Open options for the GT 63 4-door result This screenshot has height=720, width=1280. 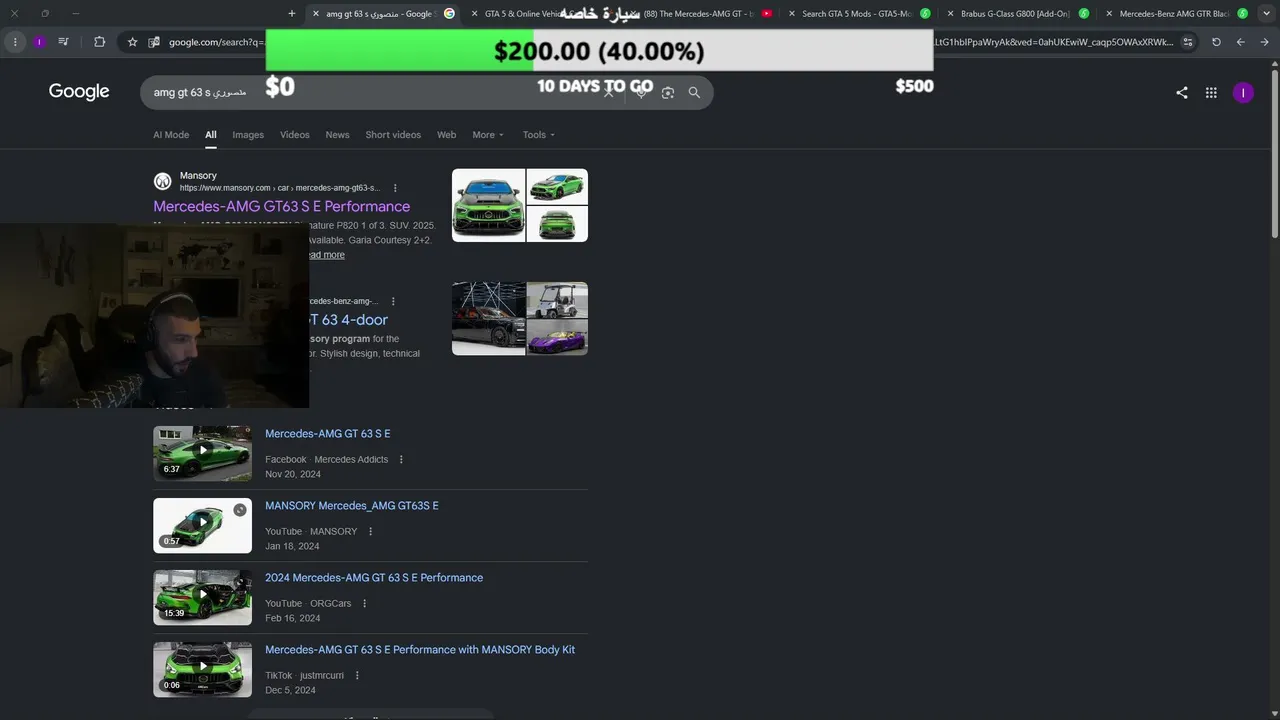(393, 301)
